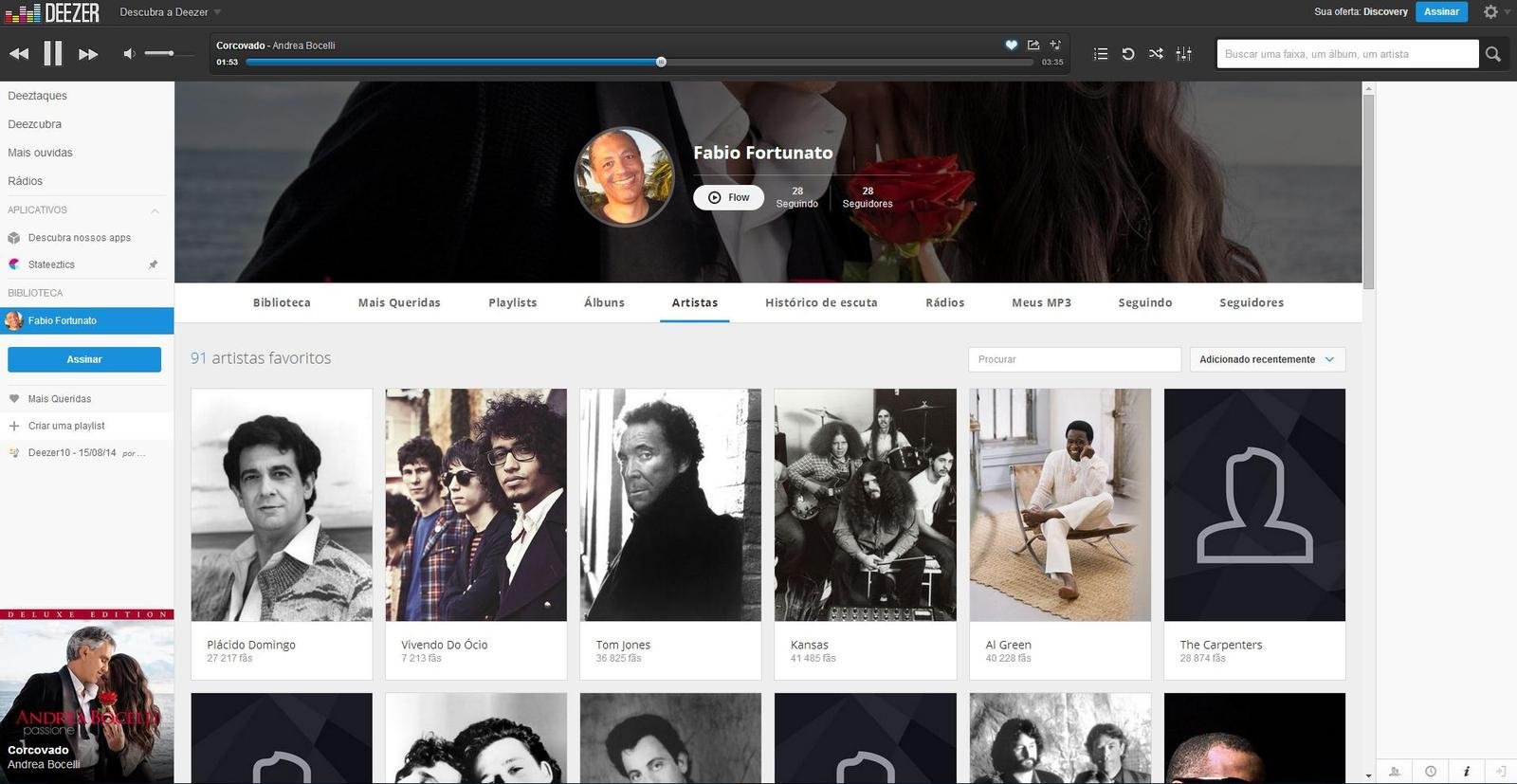Open the Vivendo Do Ócio artist card
Viewport: 1517px width, 784px height.
pyautogui.click(x=476, y=534)
